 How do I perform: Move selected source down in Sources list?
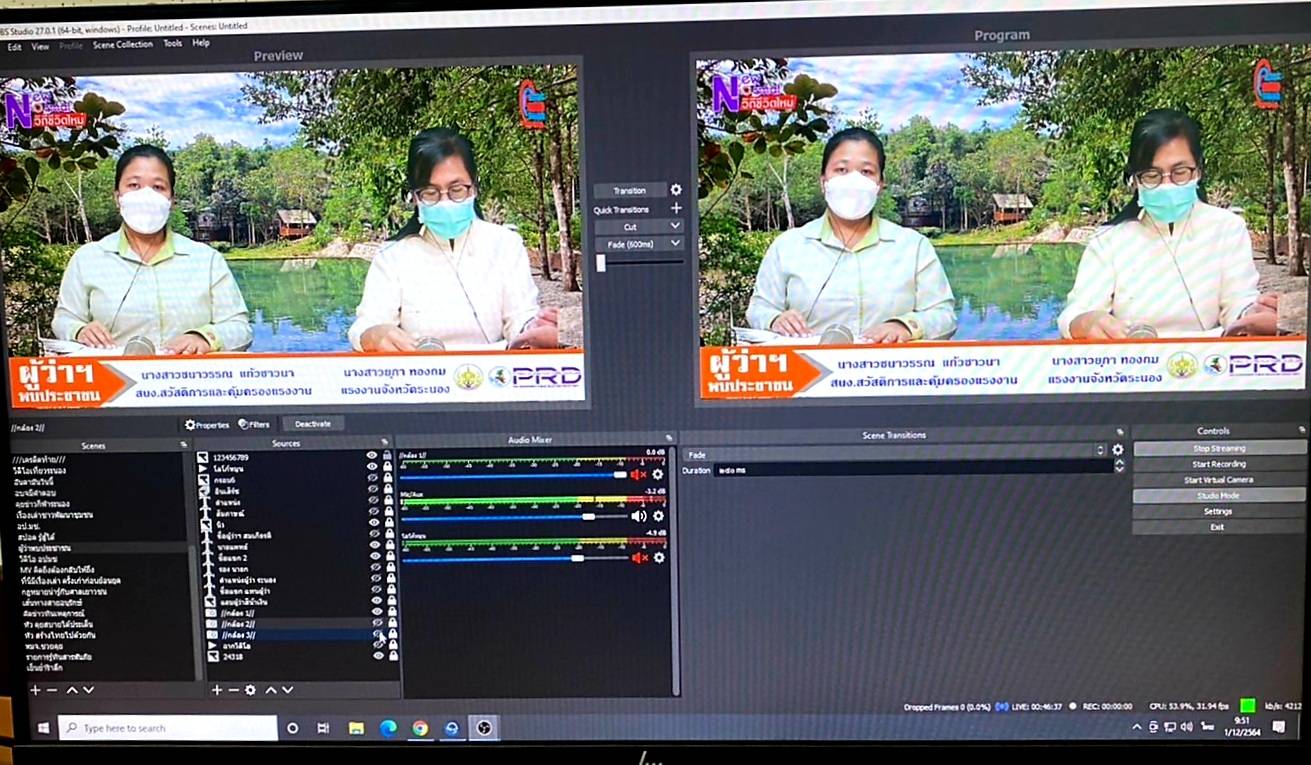288,690
